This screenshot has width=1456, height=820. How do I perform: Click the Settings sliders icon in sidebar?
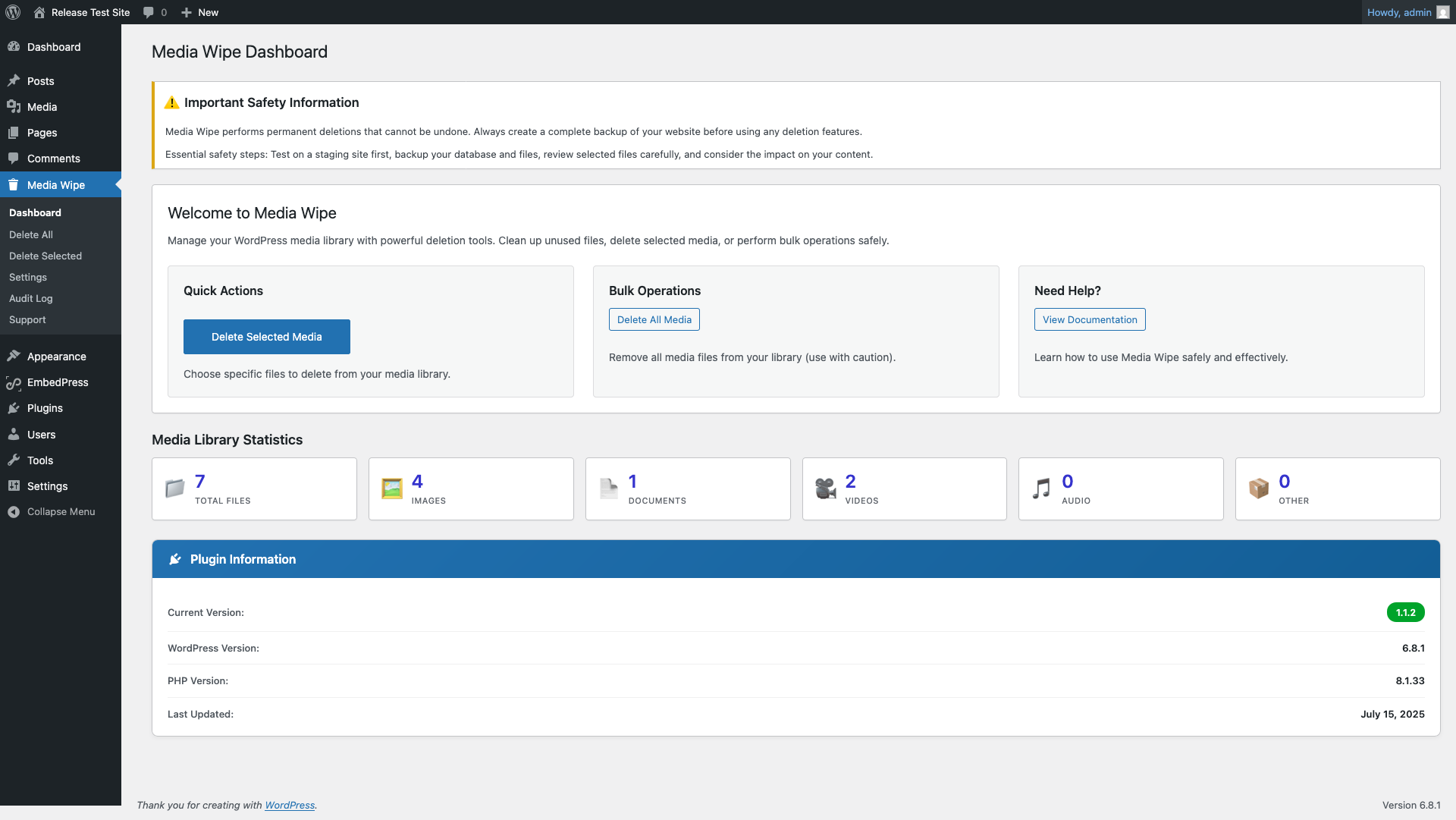14,486
